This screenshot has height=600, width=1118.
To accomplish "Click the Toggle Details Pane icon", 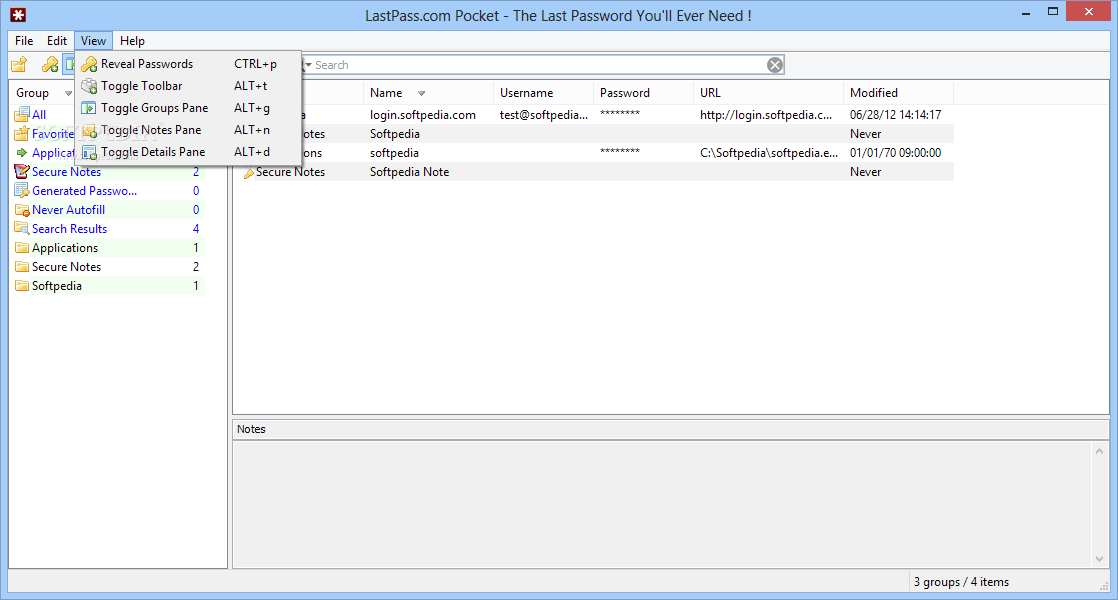I will (x=89, y=152).
